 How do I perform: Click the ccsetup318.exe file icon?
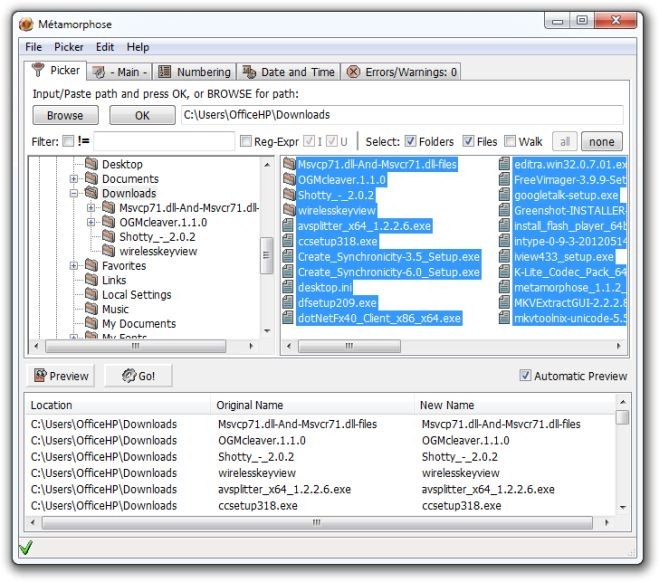click(289, 241)
